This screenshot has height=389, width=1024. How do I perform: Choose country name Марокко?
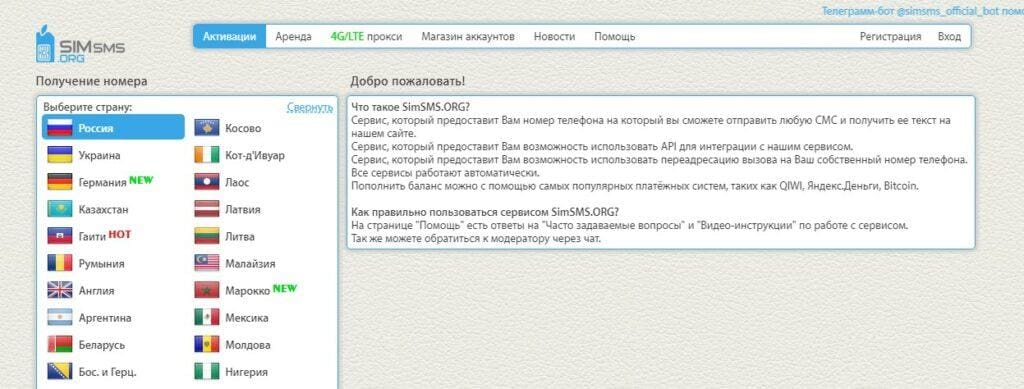(x=248, y=291)
